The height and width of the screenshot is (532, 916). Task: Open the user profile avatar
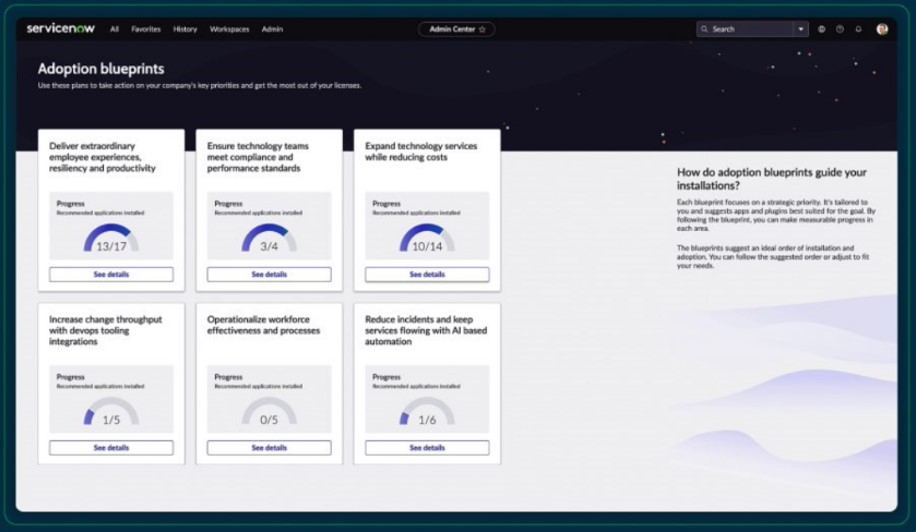(882, 30)
